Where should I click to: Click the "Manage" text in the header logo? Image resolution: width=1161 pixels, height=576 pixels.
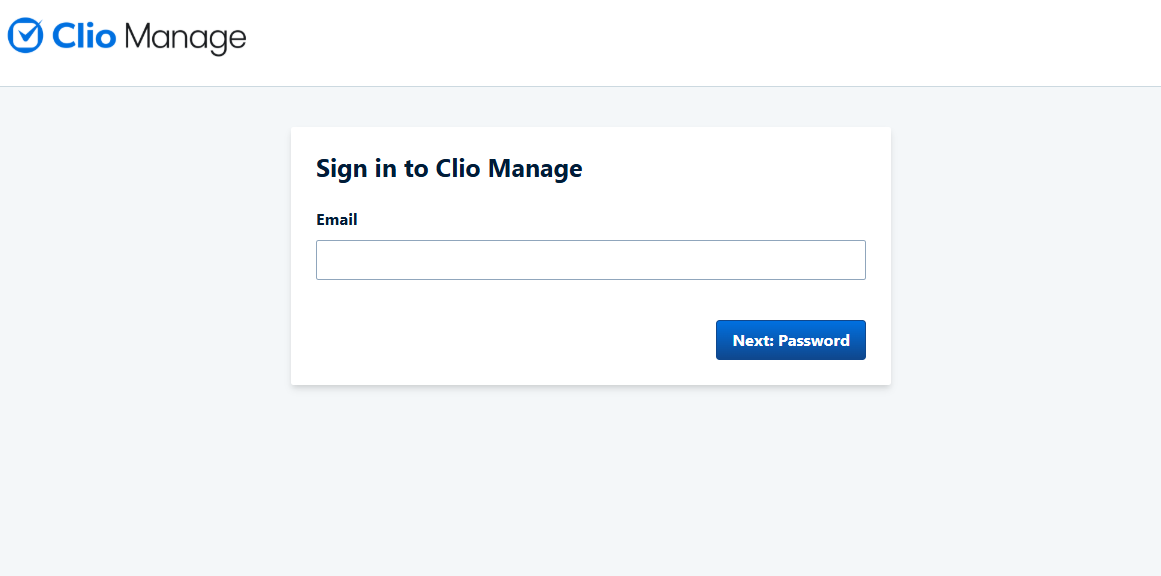coord(186,39)
